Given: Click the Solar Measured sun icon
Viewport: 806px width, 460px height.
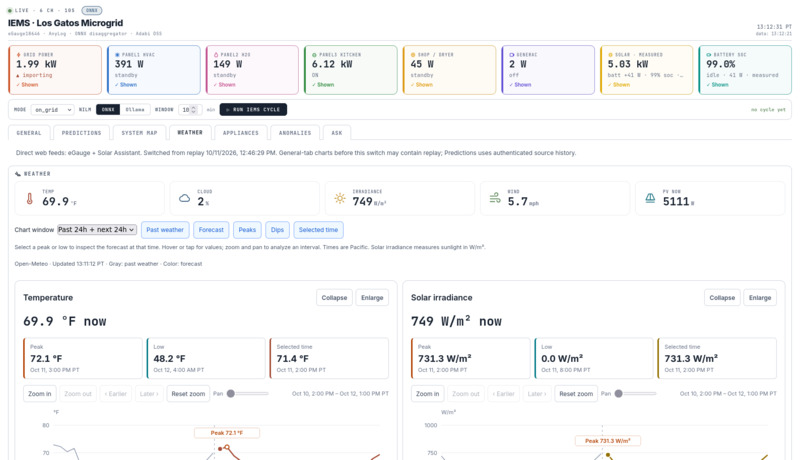Looking at the screenshot, I should 611,54.
